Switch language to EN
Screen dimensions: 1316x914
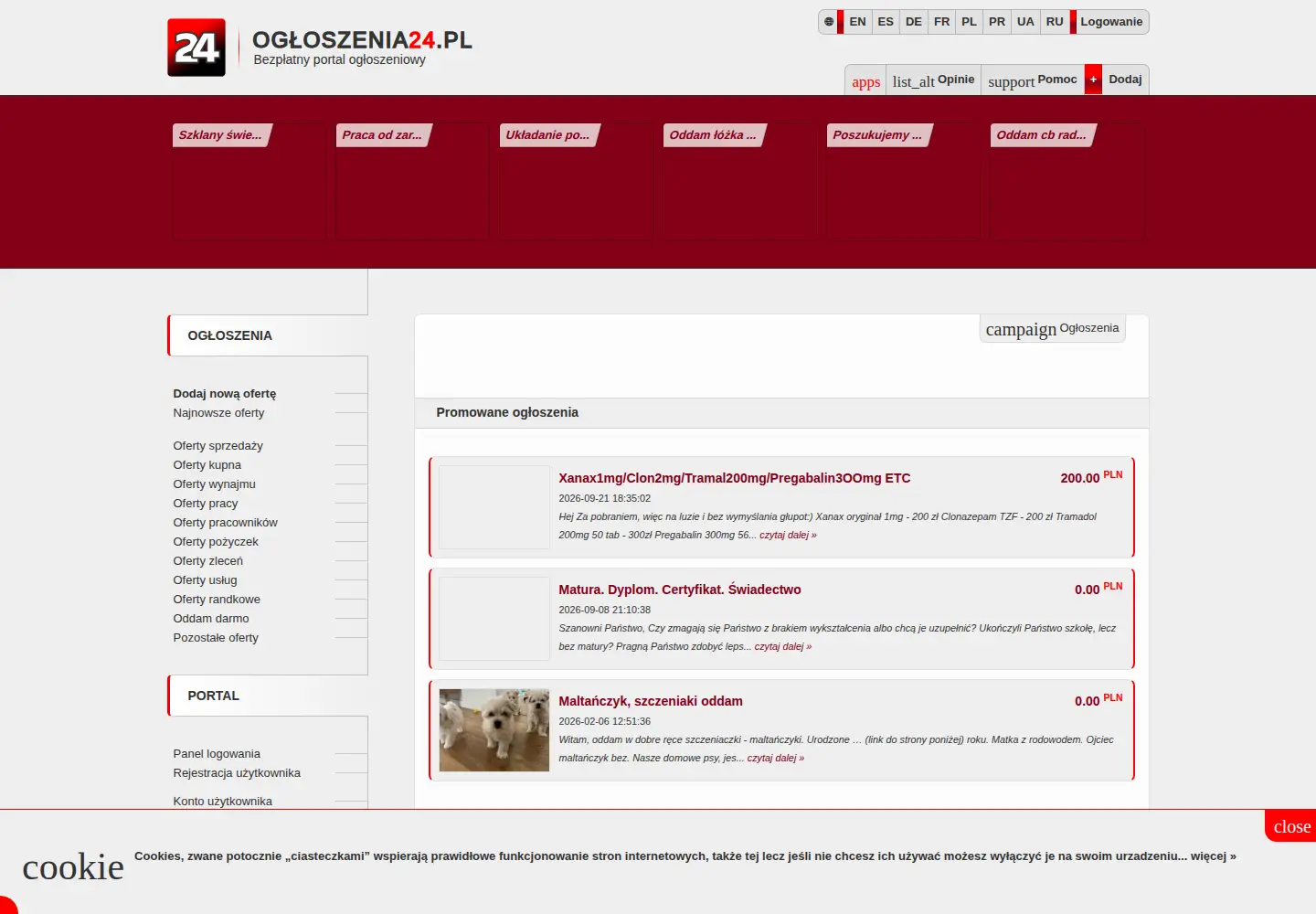[x=857, y=22]
